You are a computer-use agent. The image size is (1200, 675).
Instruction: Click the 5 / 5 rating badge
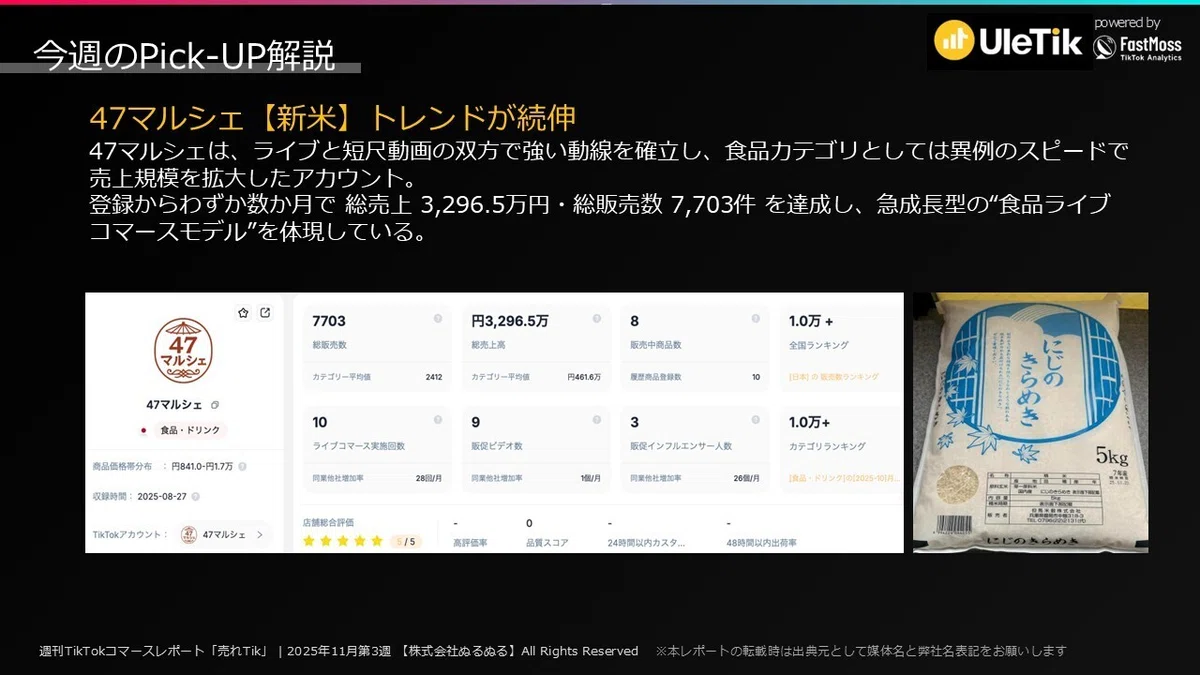tap(405, 541)
